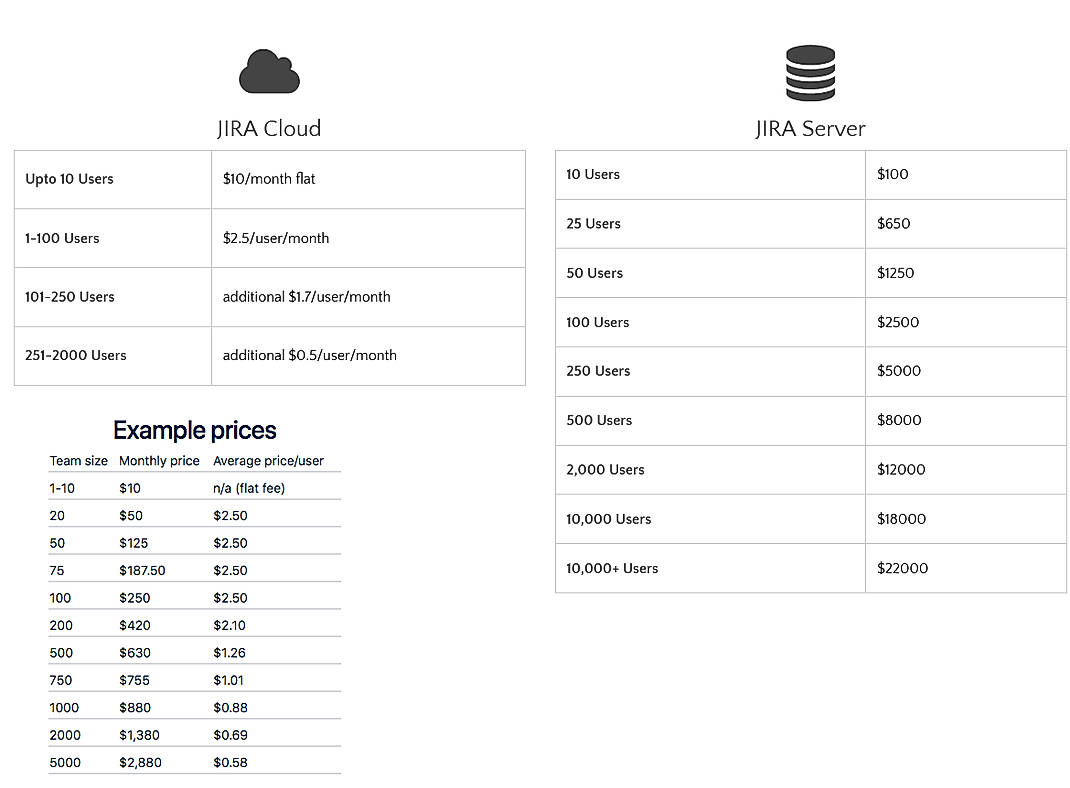The height and width of the screenshot is (788, 1070).
Task: Click the 2,000 Users server tier
Action: (x=604, y=470)
